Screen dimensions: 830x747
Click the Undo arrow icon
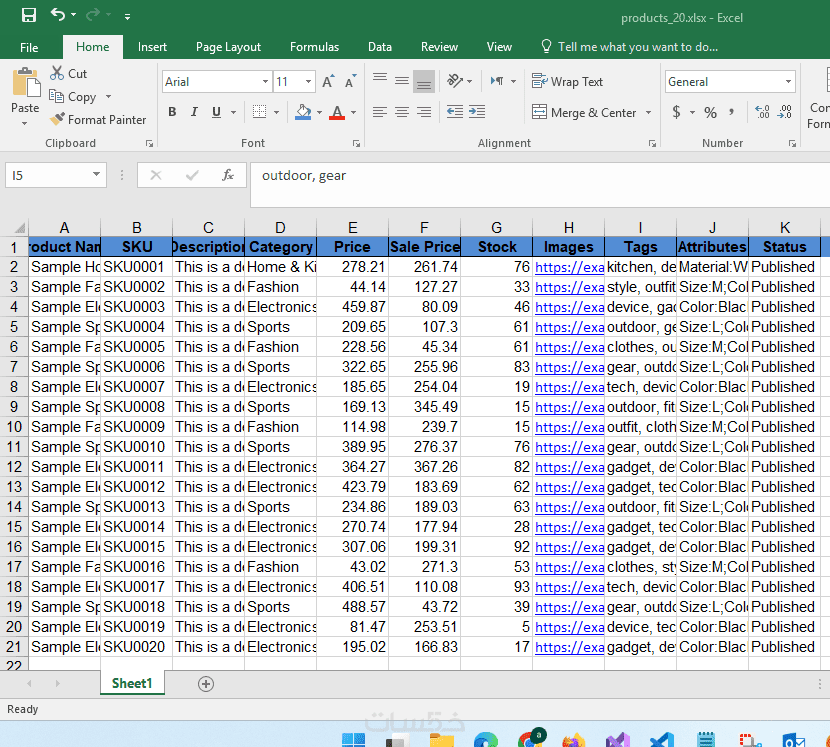[58, 15]
